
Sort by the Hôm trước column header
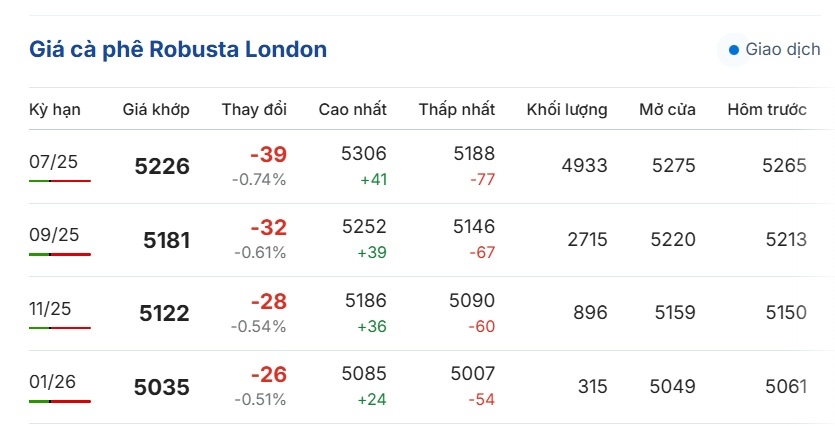tap(767, 110)
